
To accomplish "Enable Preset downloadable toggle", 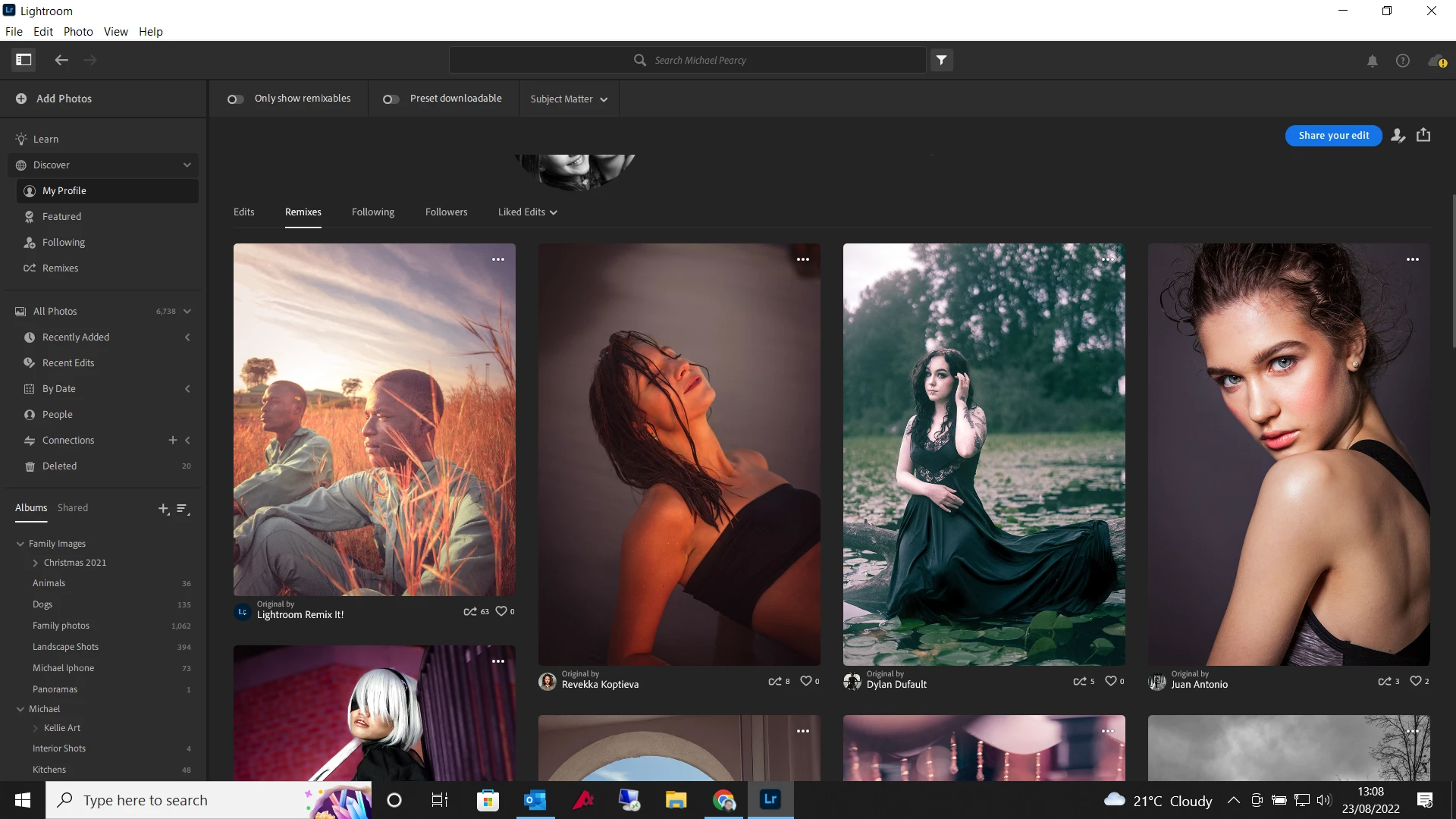I will coord(391,99).
